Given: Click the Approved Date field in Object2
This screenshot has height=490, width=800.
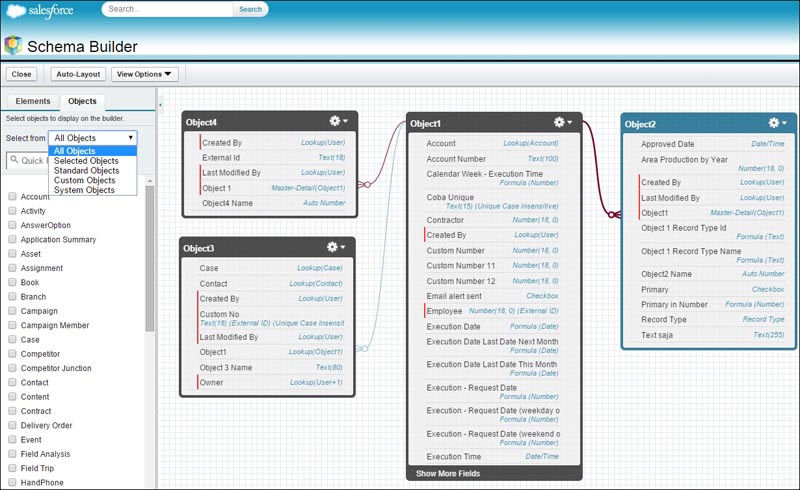Looking at the screenshot, I should pos(712,144).
